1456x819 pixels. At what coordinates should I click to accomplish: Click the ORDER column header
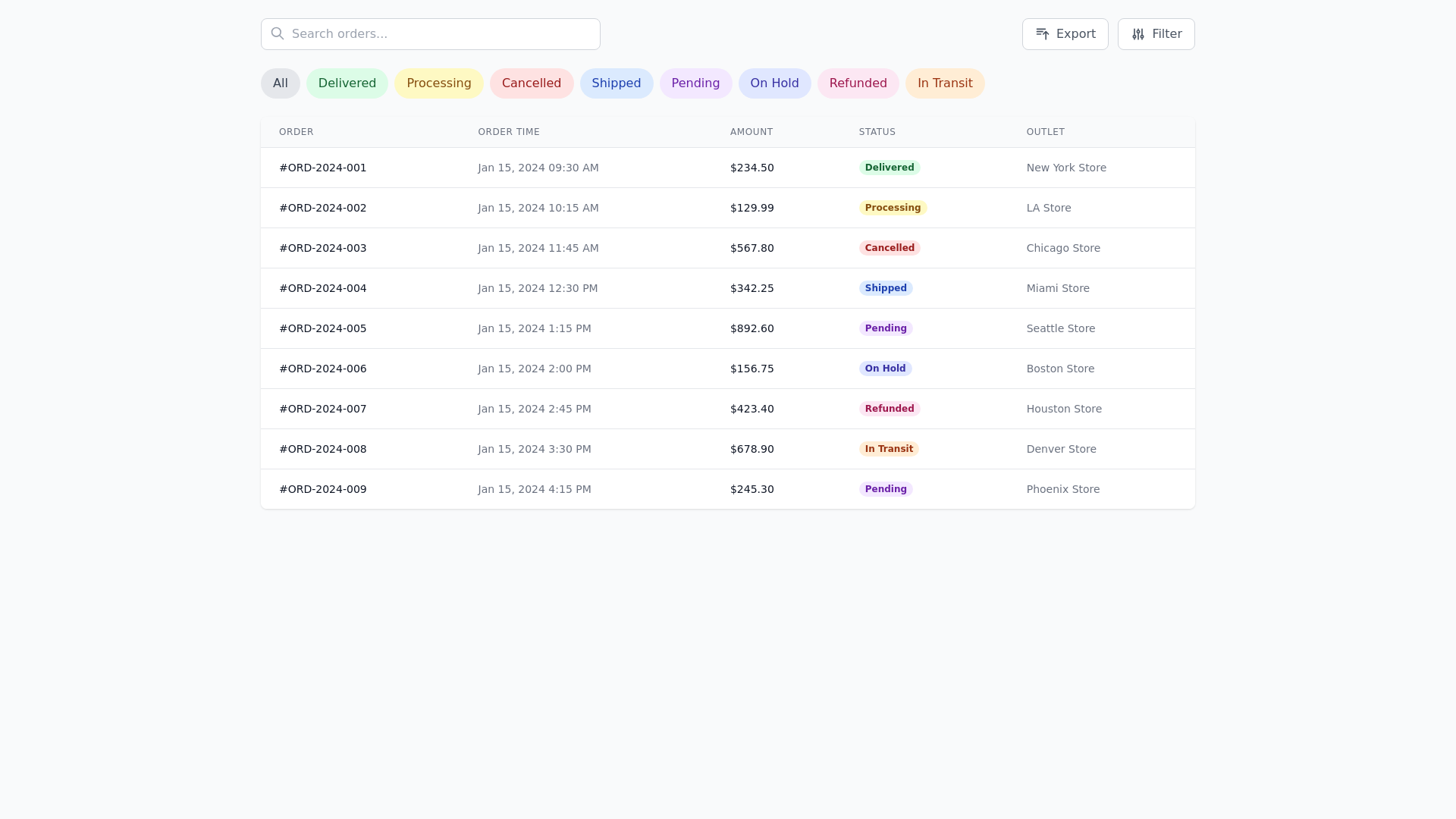coord(297,132)
